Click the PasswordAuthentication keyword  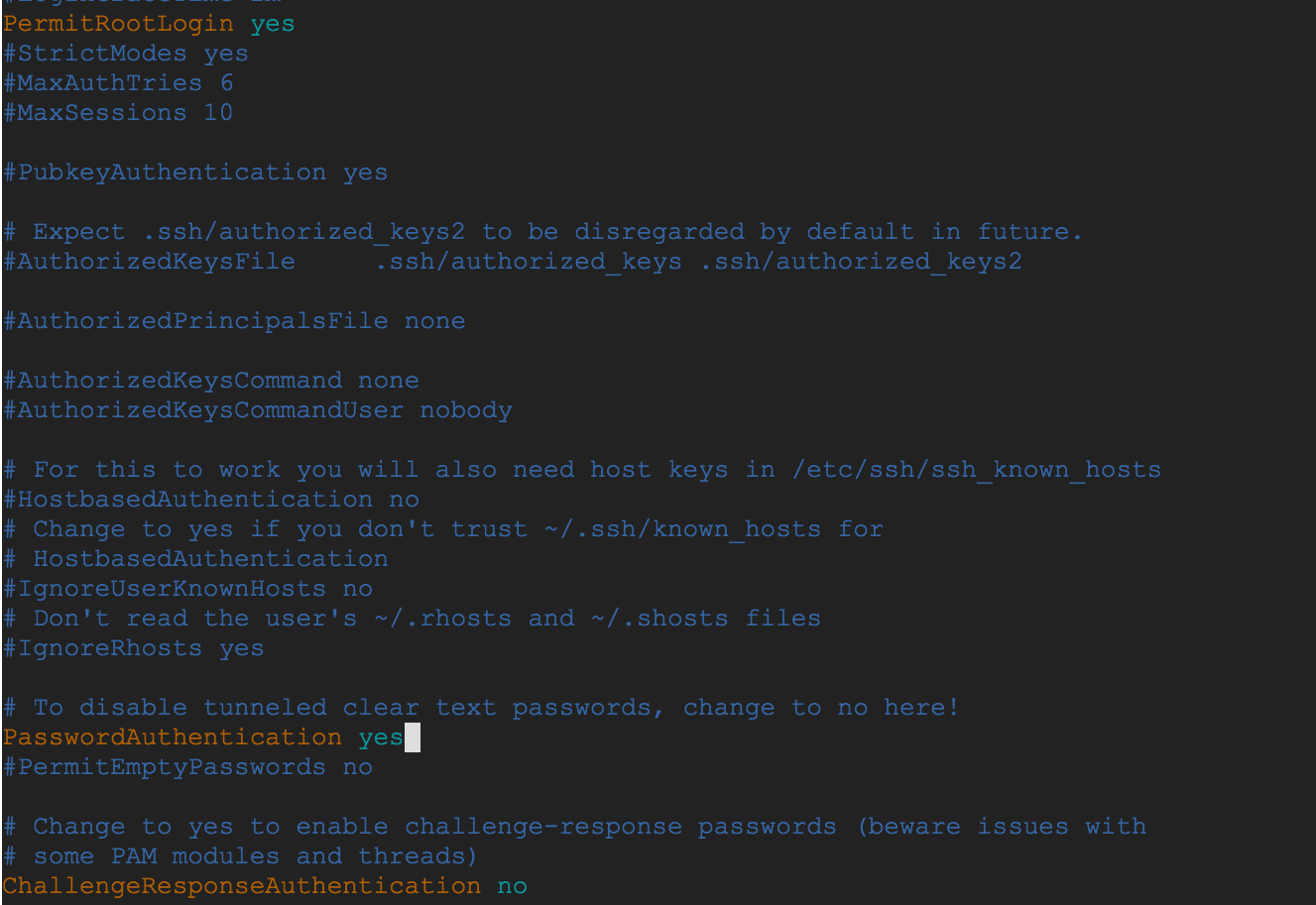tap(173, 737)
